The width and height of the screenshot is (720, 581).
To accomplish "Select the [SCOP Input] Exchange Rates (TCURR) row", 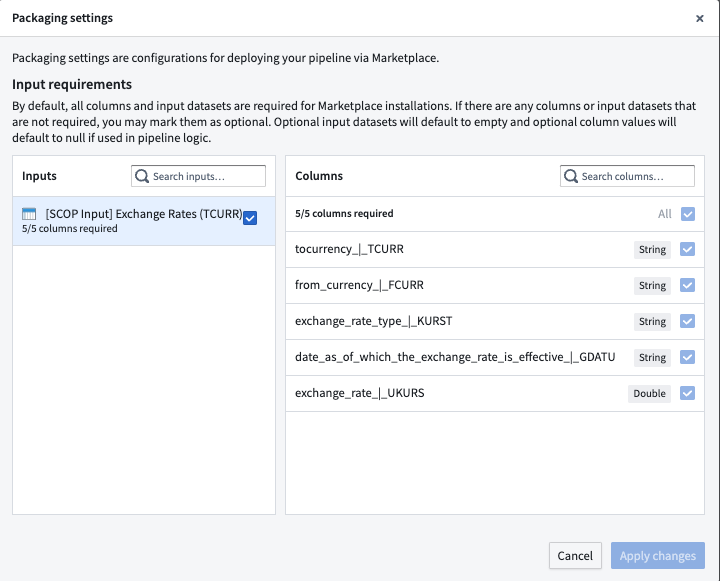I will 144,221.
